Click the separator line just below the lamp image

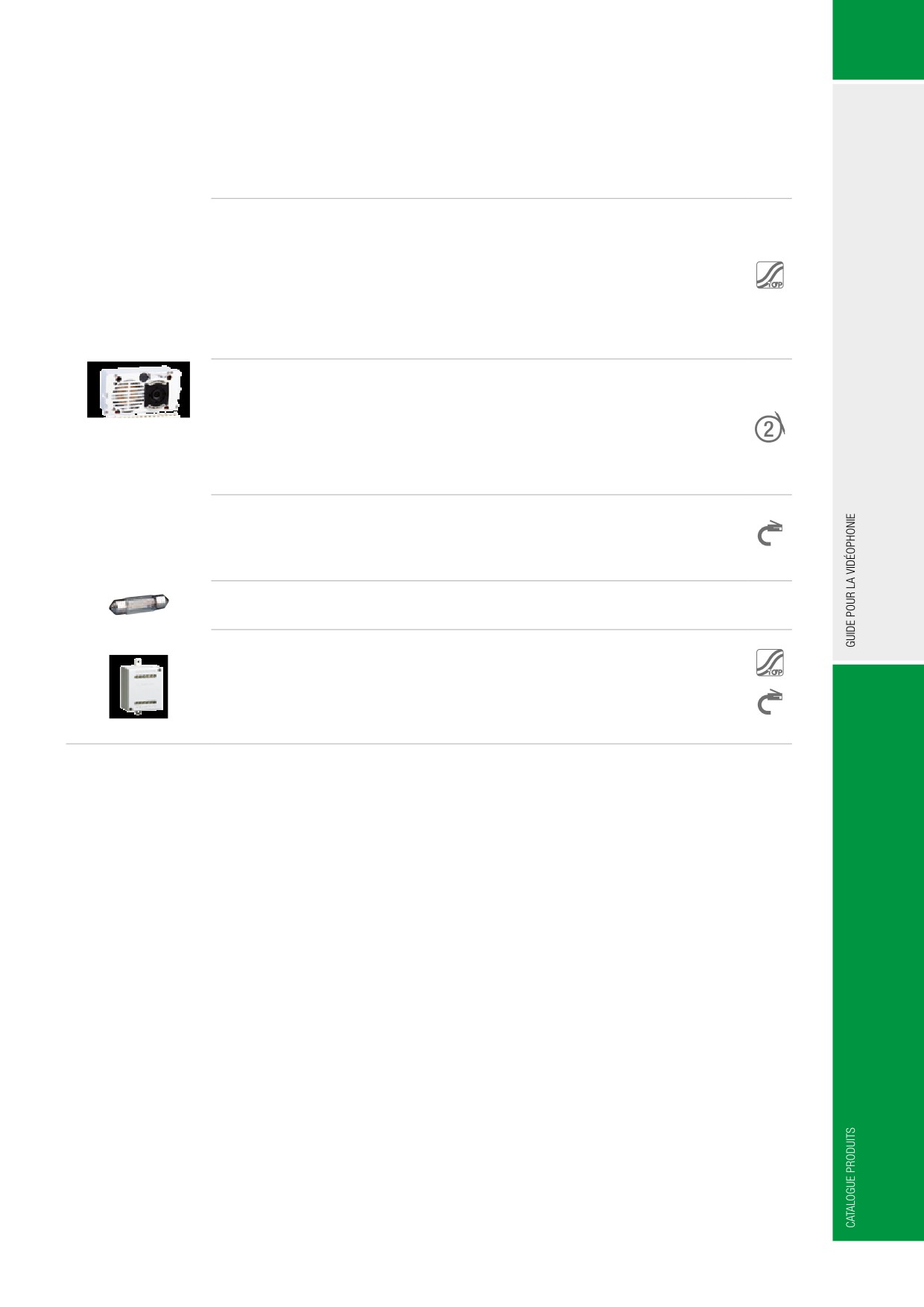pos(501,629)
